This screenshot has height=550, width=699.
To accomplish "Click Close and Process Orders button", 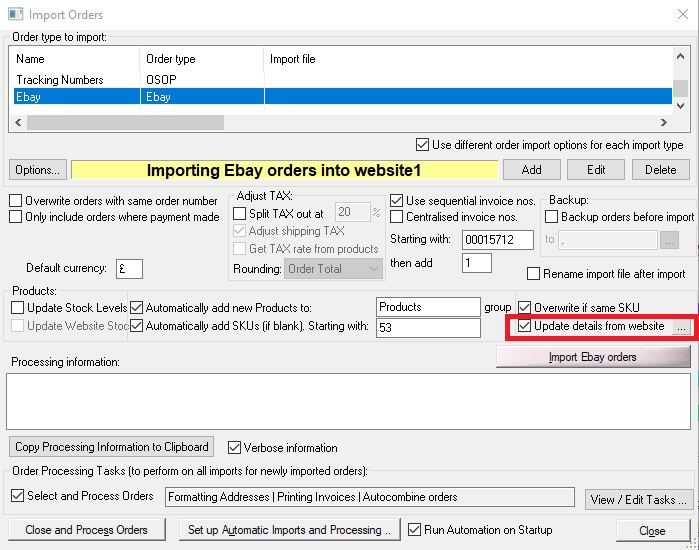I will (86, 529).
